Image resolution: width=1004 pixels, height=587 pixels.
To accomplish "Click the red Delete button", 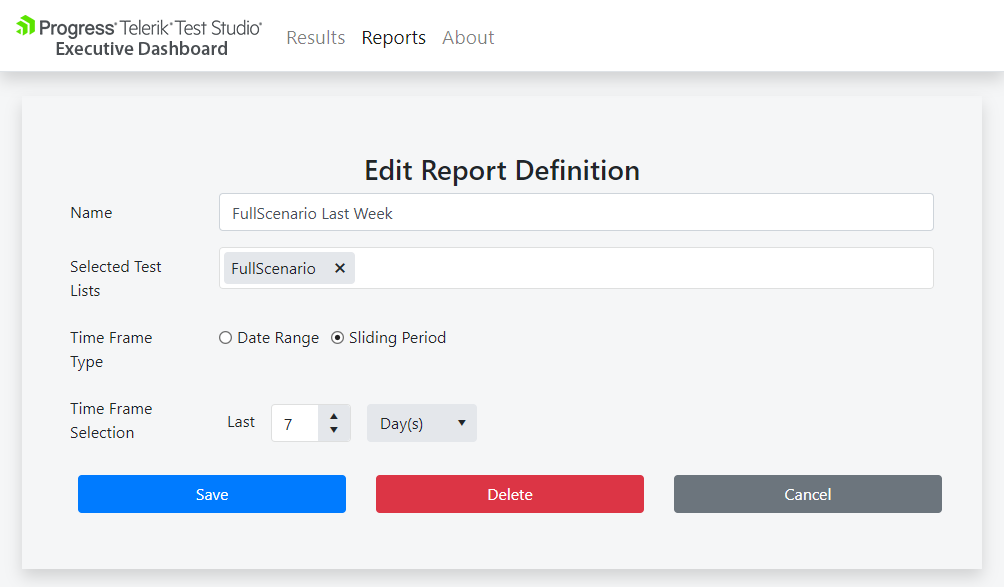I will [x=510, y=494].
